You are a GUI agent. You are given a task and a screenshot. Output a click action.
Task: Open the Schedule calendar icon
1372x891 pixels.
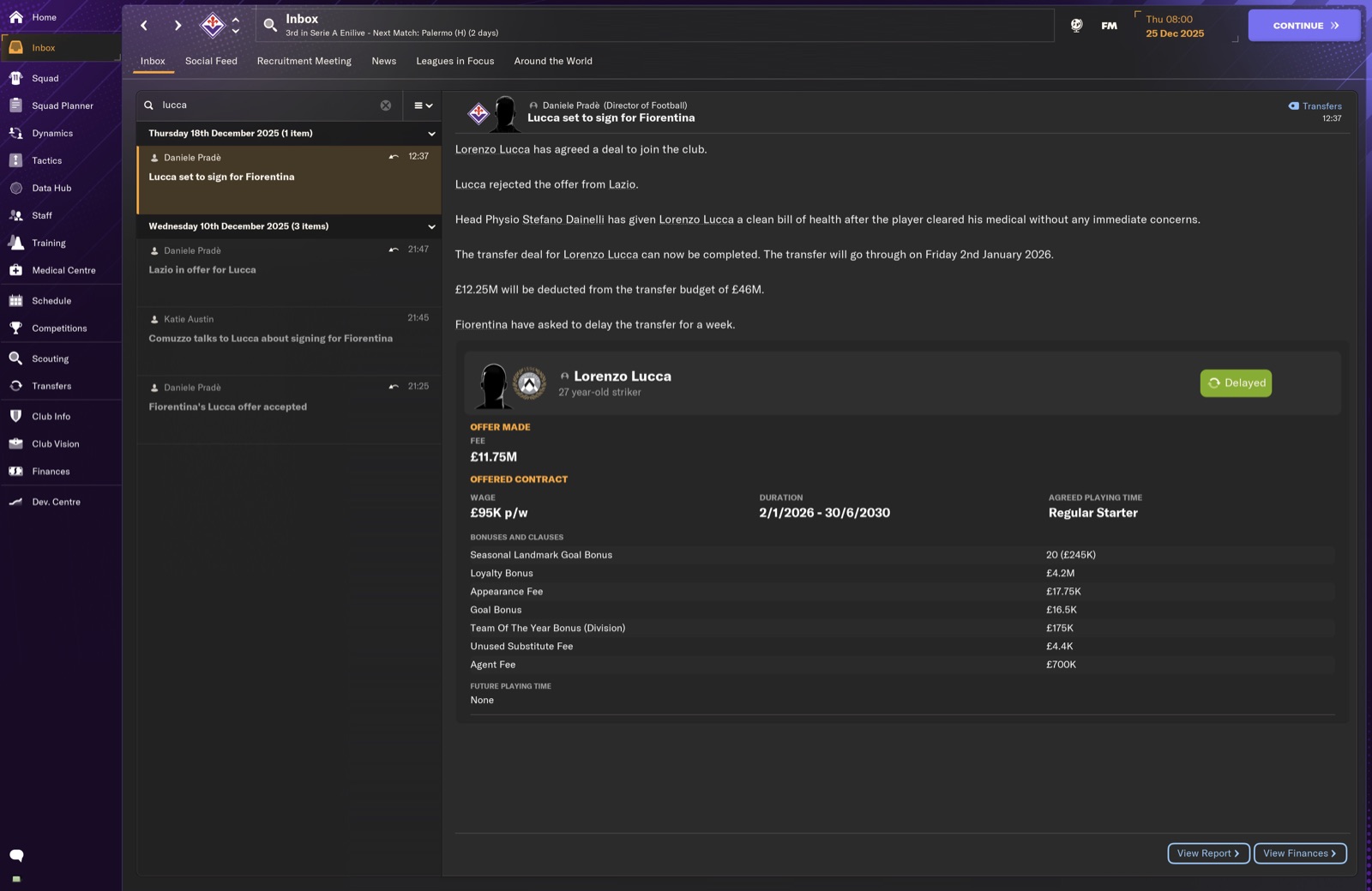pyautogui.click(x=15, y=301)
